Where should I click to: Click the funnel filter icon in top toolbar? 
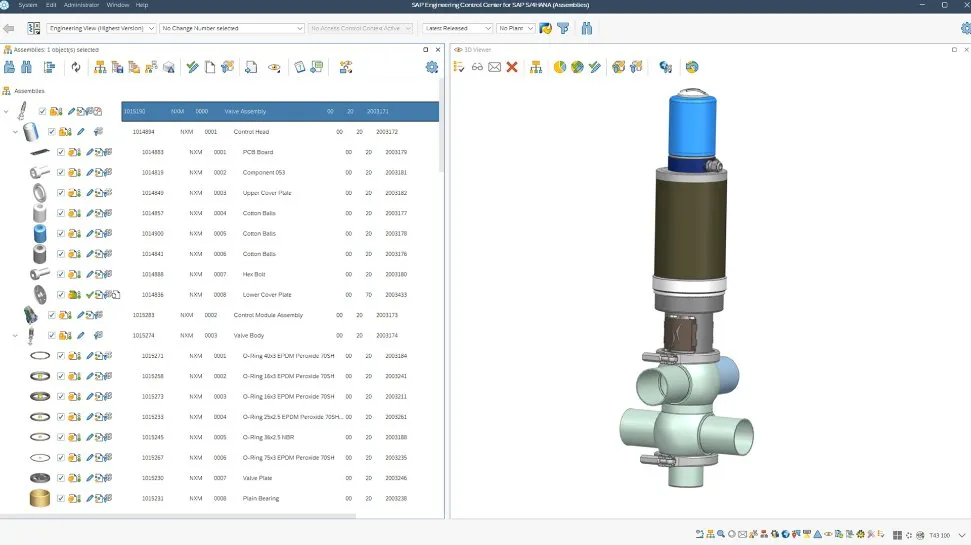tap(563, 28)
